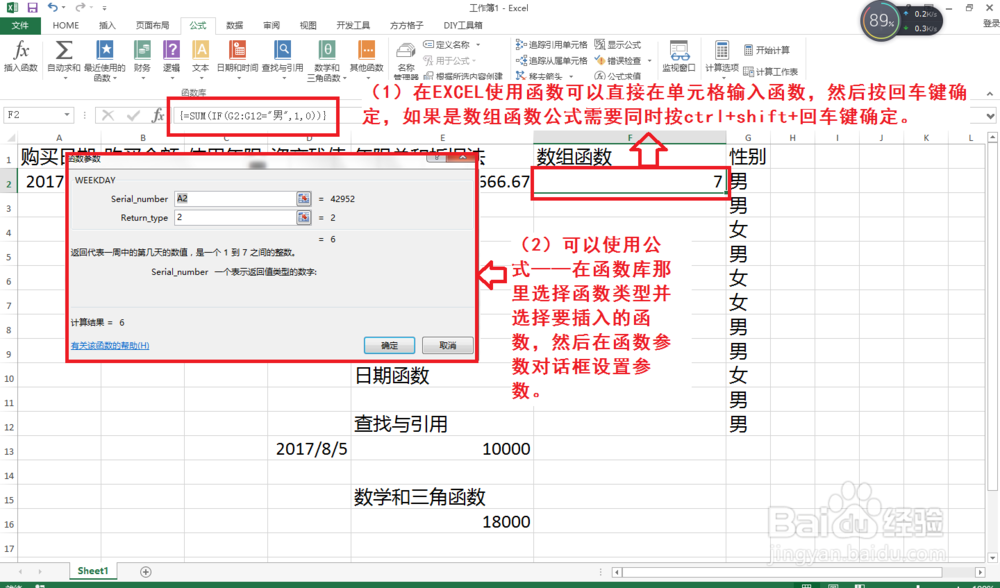Image resolution: width=1000 pixels, height=588 pixels.
Task: Open the 有关该函数的帮助(H) link
Action: (x=110, y=346)
